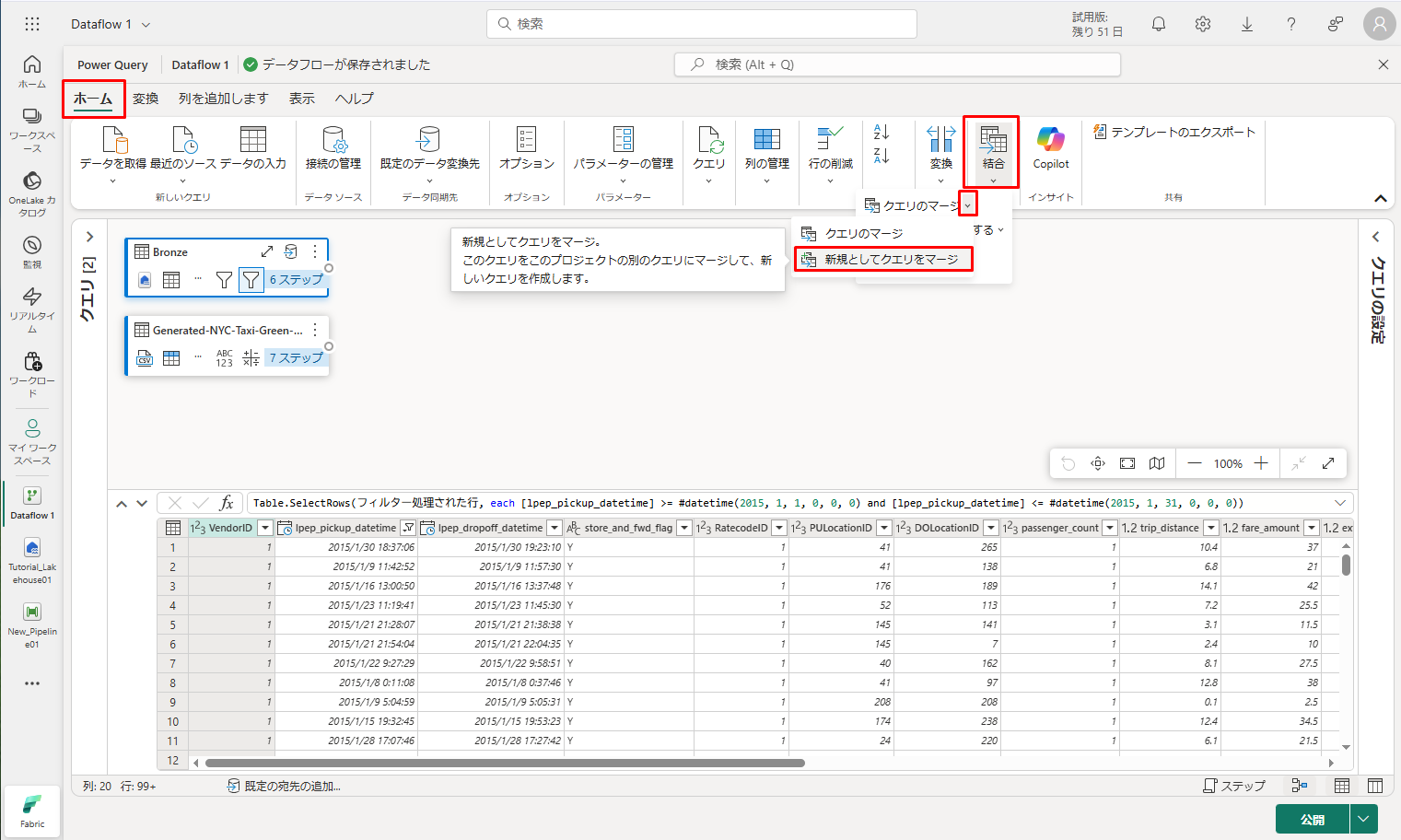Click the horizontal scrollbar under the data grid
The image size is (1401, 840).
(505, 763)
